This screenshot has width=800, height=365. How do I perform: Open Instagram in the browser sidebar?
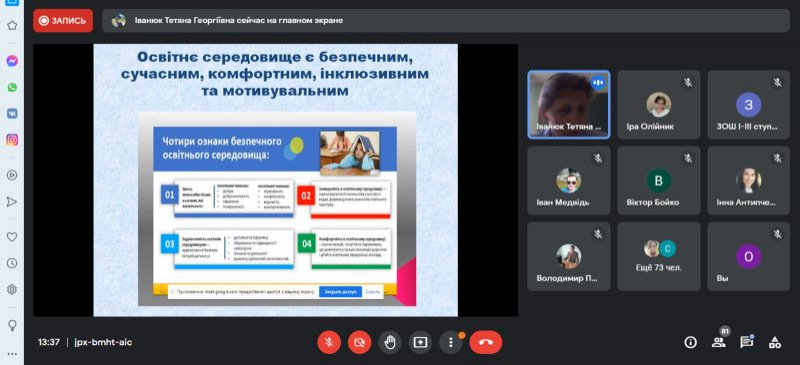click(x=12, y=139)
